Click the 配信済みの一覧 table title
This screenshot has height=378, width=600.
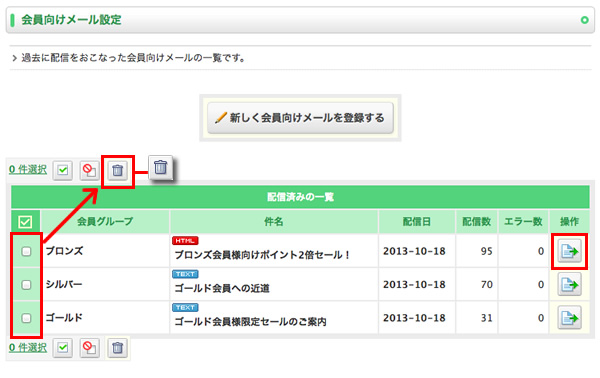pyautogui.click(x=300, y=197)
